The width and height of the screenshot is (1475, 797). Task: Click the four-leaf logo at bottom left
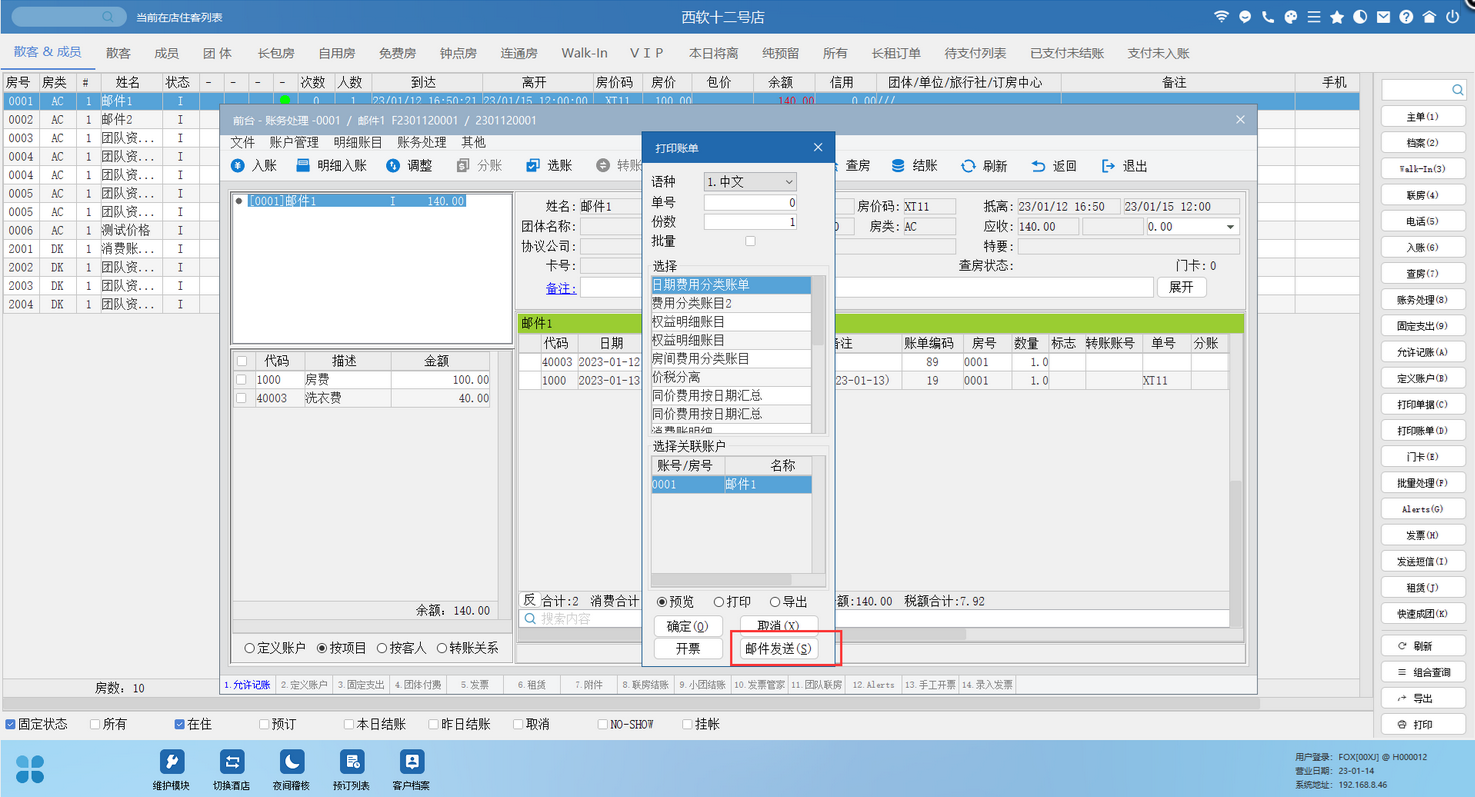coord(30,768)
